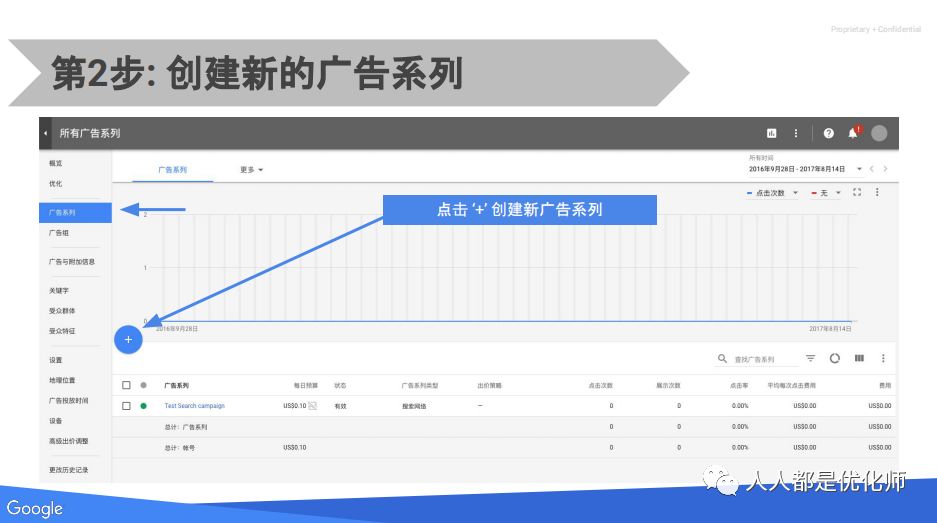This screenshot has height=523, width=937.
Task: Click the 有效 status of Test Search campaign
Action: pyautogui.click(x=340, y=406)
